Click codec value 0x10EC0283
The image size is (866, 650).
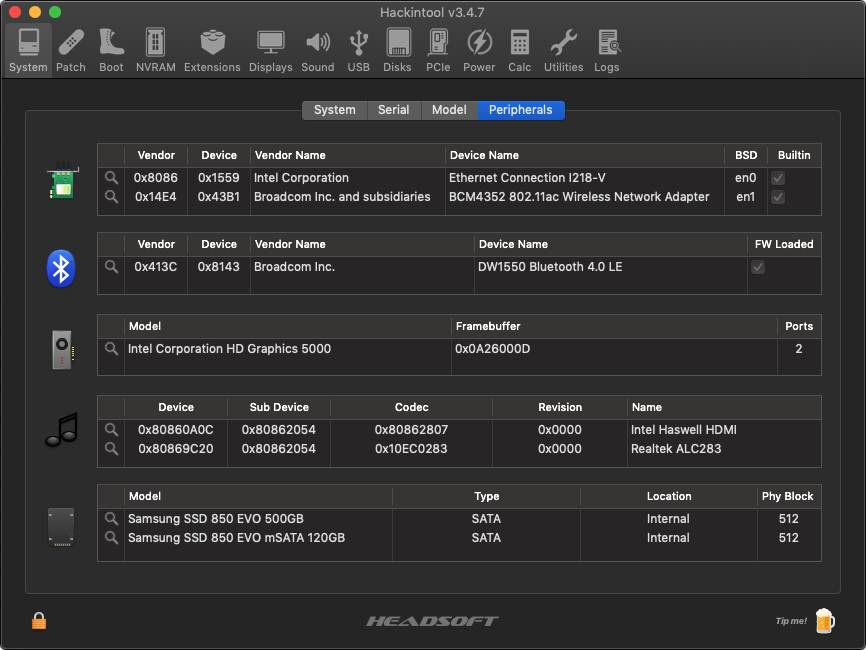(411, 448)
